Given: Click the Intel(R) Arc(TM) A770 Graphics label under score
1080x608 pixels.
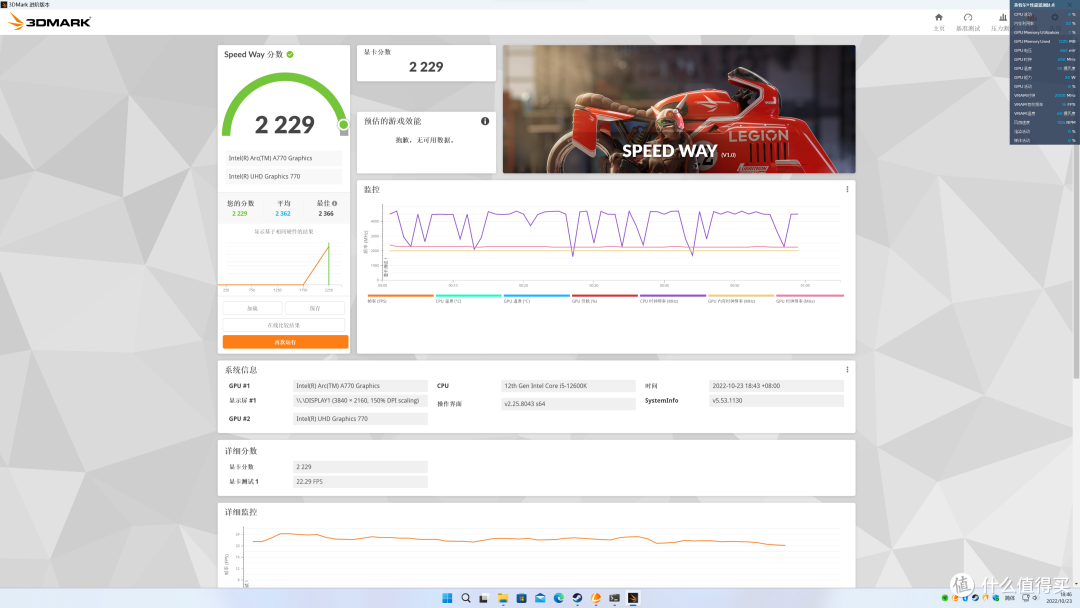Looking at the screenshot, I should coord(284,158).
